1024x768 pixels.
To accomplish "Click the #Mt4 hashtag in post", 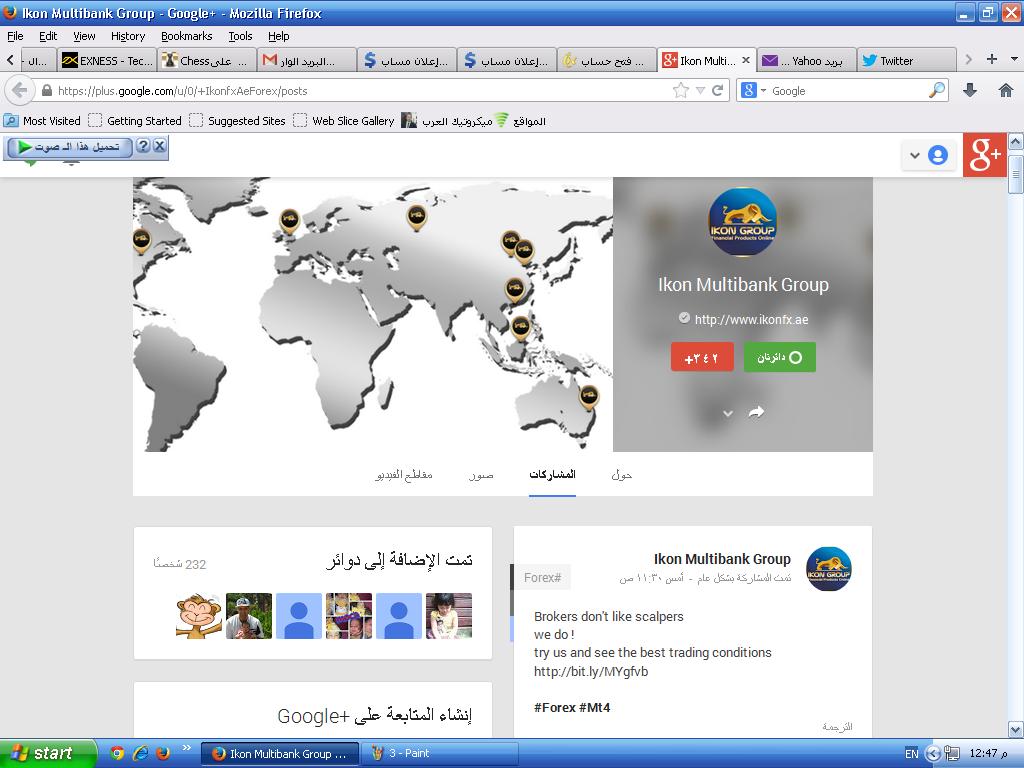I will (x=595, y=707).
